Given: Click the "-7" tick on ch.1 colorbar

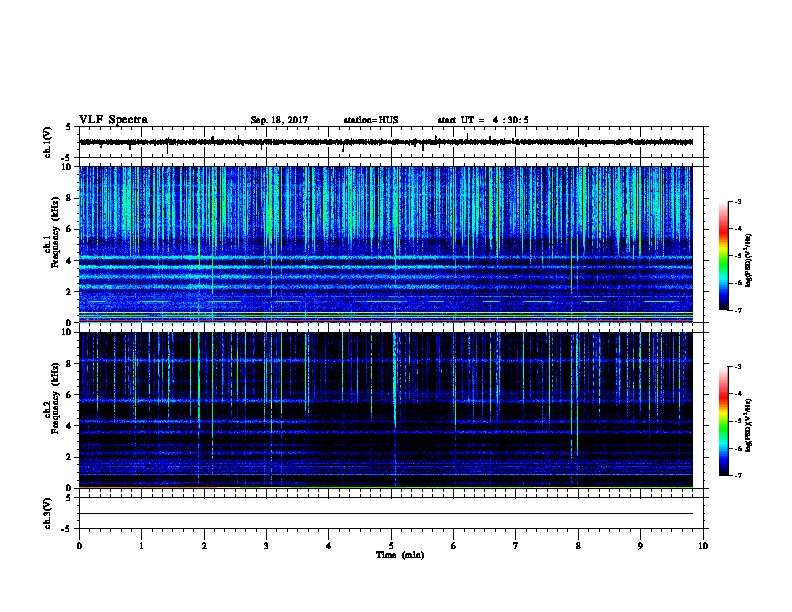Looking at the screenshot, I should coord(737,310).
